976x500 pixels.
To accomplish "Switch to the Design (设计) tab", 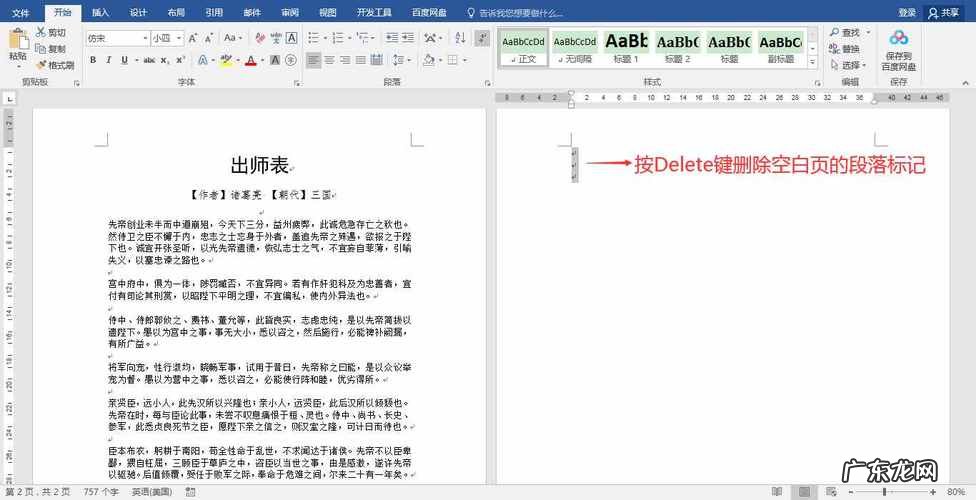I will (138, 12).
